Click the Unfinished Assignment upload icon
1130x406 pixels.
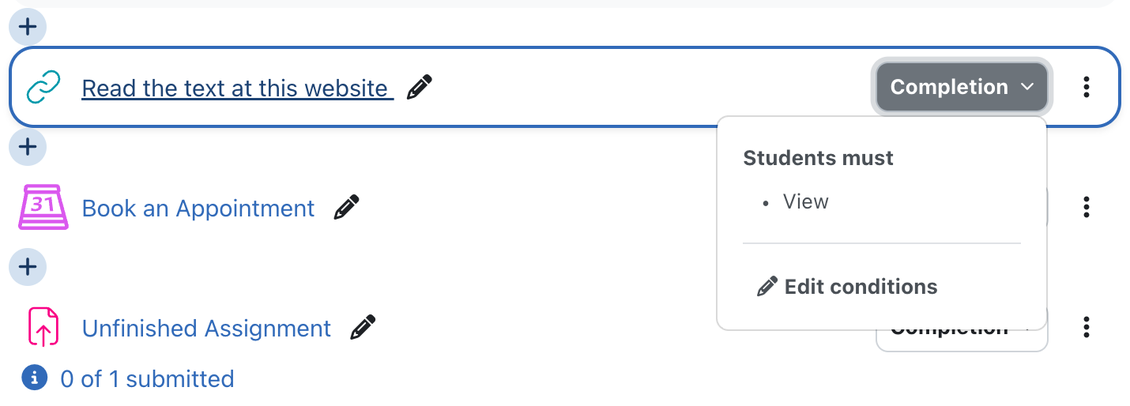coord(43,328)
